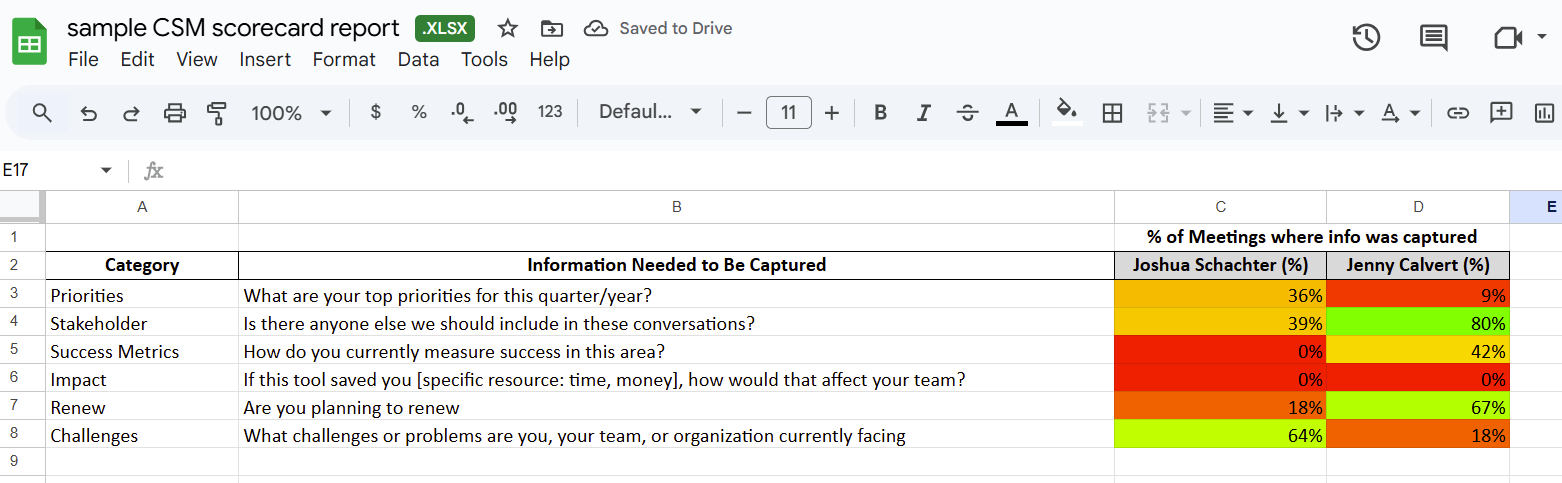Select the Paint format roller

(216, 113)
